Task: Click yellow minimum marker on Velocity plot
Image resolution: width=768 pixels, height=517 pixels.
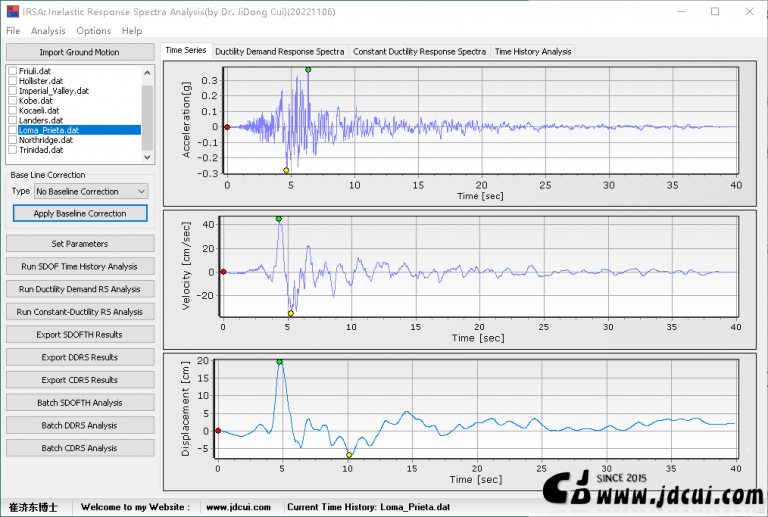Action: click(x=291, y=313)
